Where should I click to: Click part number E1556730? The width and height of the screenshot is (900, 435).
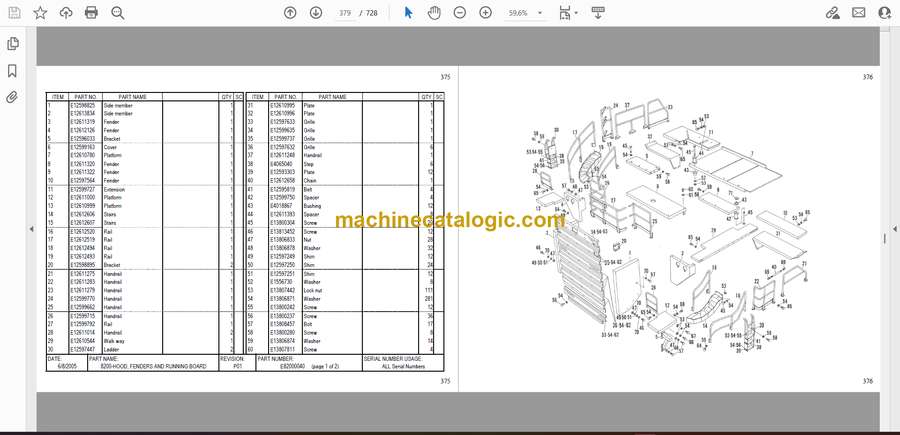(281, 282)
